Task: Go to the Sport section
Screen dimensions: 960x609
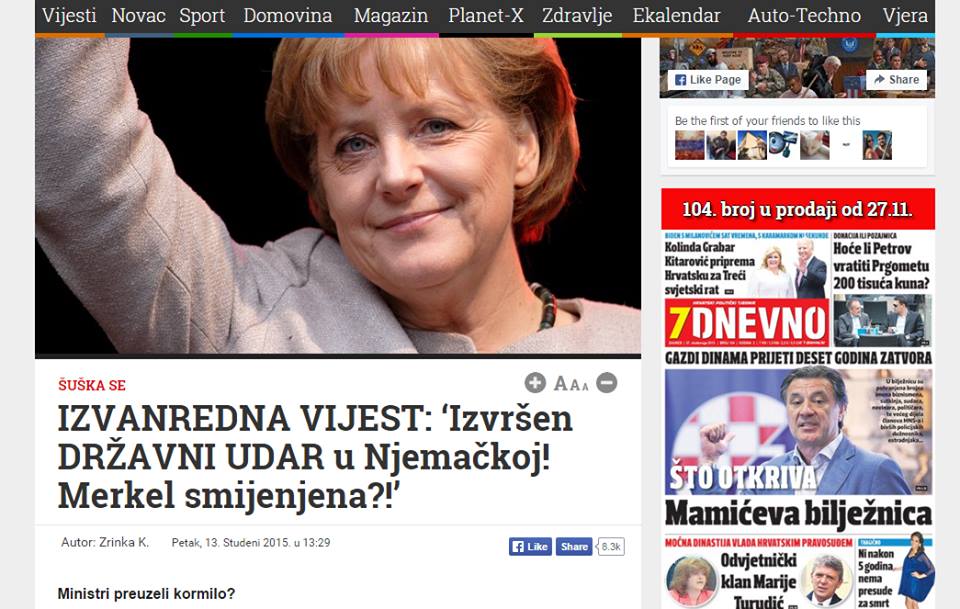Action: click(x=202, y=15)
